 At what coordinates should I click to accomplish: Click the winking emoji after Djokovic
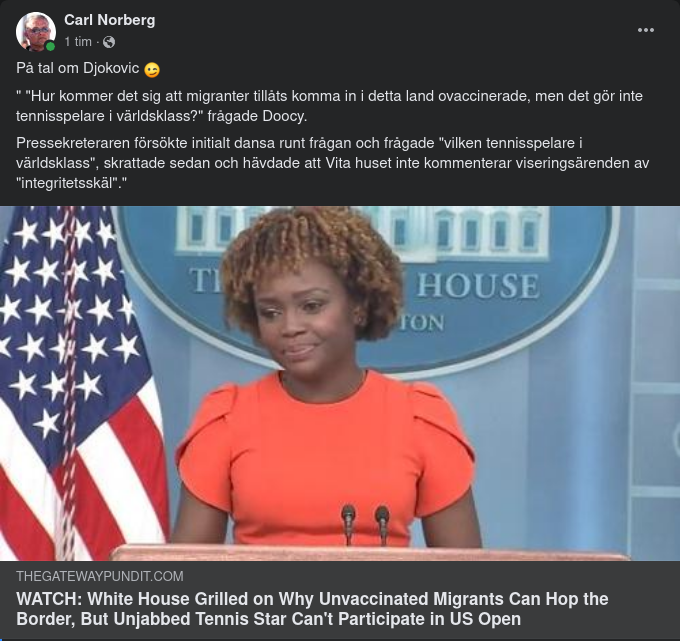point(152,69)
